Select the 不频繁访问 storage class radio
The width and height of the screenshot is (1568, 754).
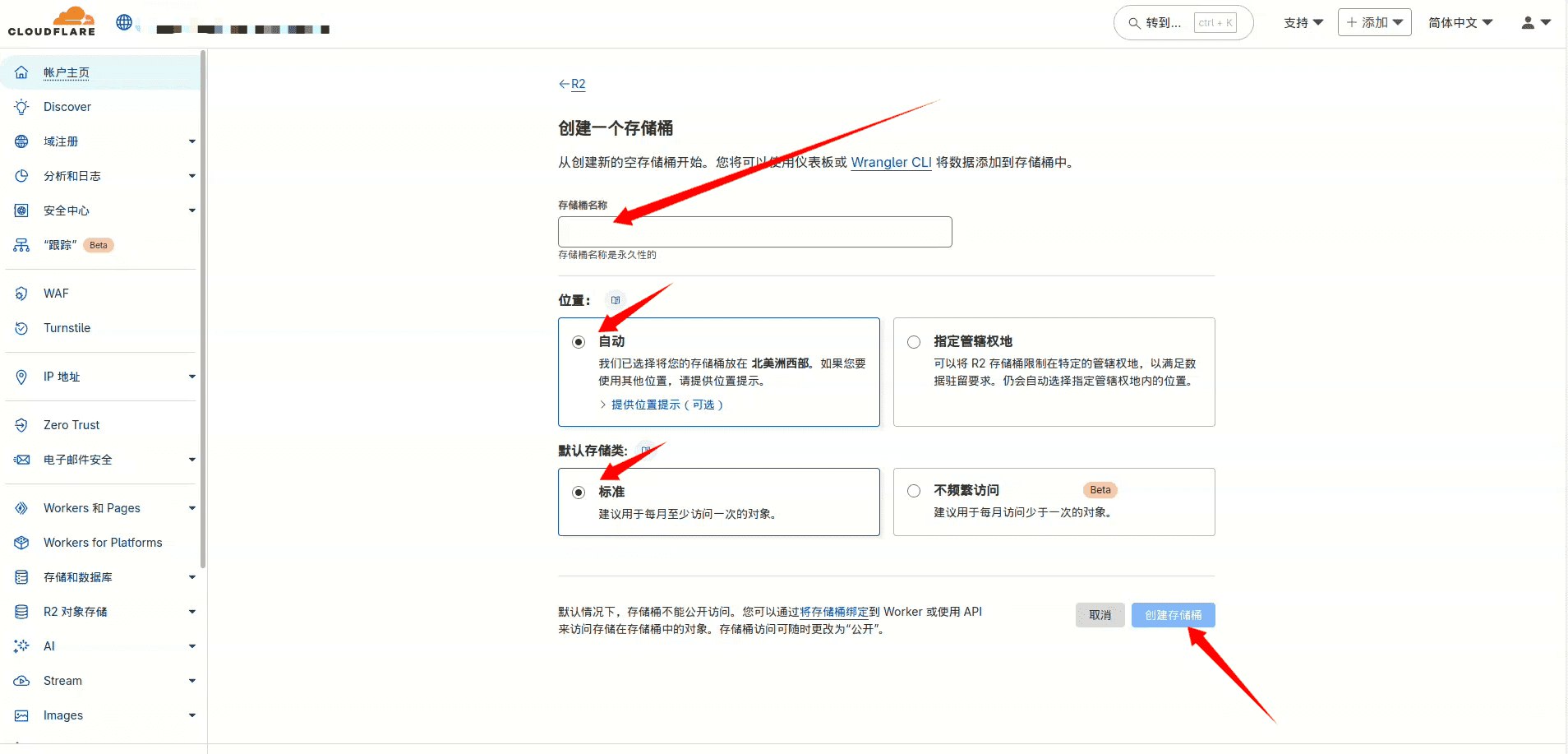point(914,491)
